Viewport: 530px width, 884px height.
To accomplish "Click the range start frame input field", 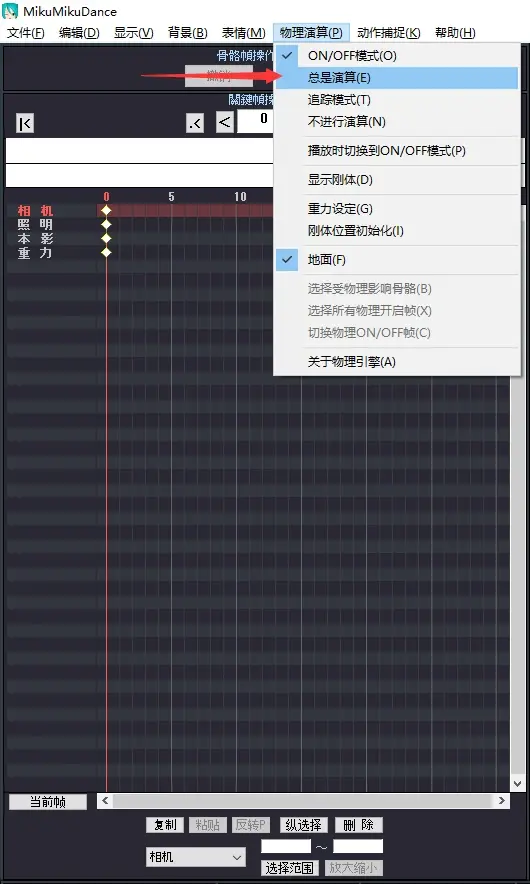I will (286, 846).
